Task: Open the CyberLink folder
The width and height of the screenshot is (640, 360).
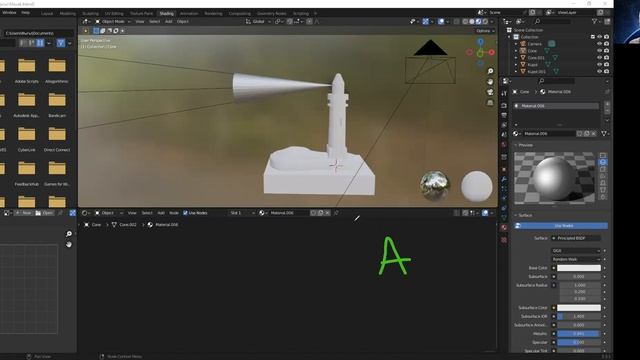Action: coord(27,139)
